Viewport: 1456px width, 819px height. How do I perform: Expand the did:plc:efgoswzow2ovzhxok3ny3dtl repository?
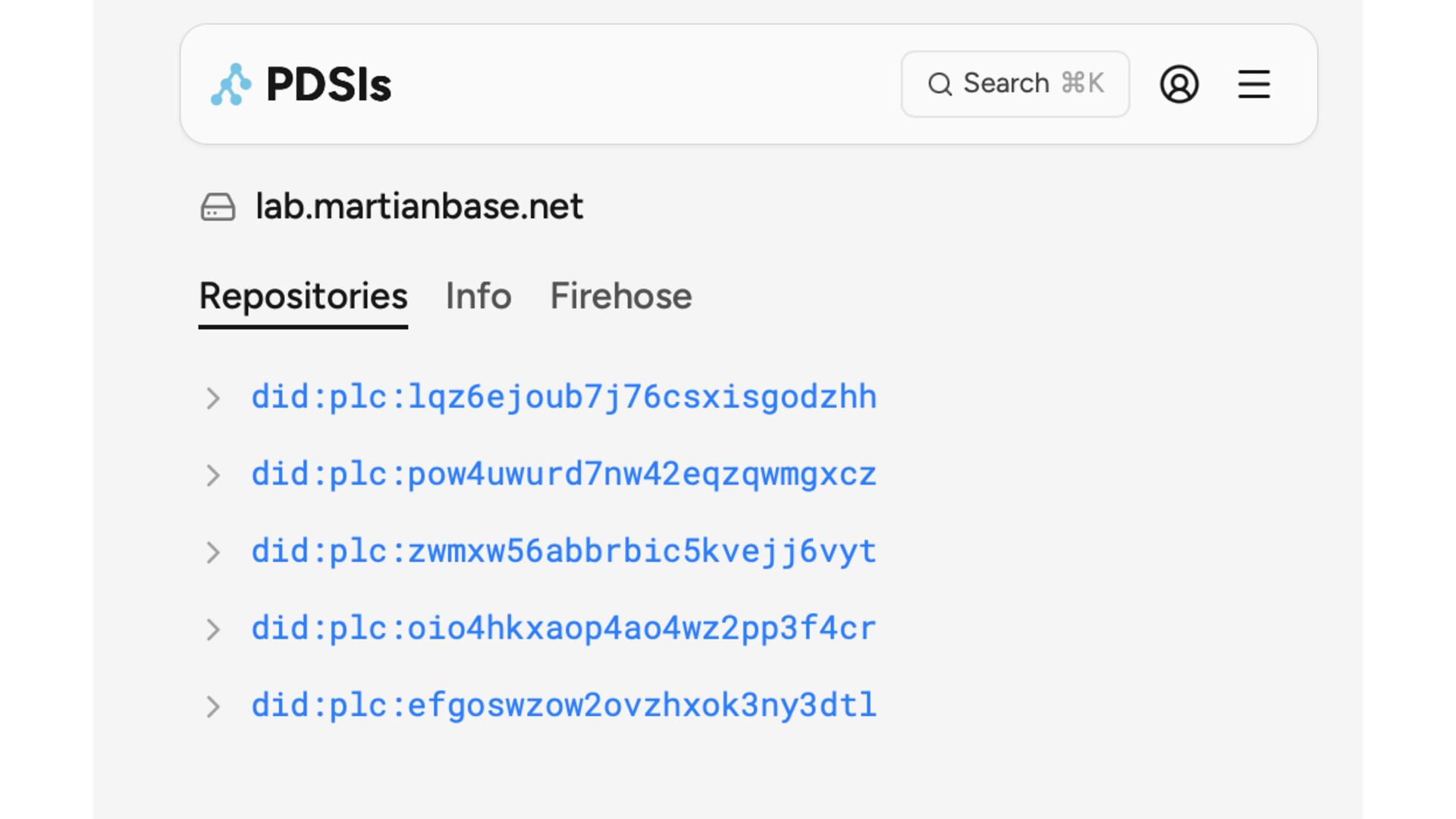click(x=213, y=707)
